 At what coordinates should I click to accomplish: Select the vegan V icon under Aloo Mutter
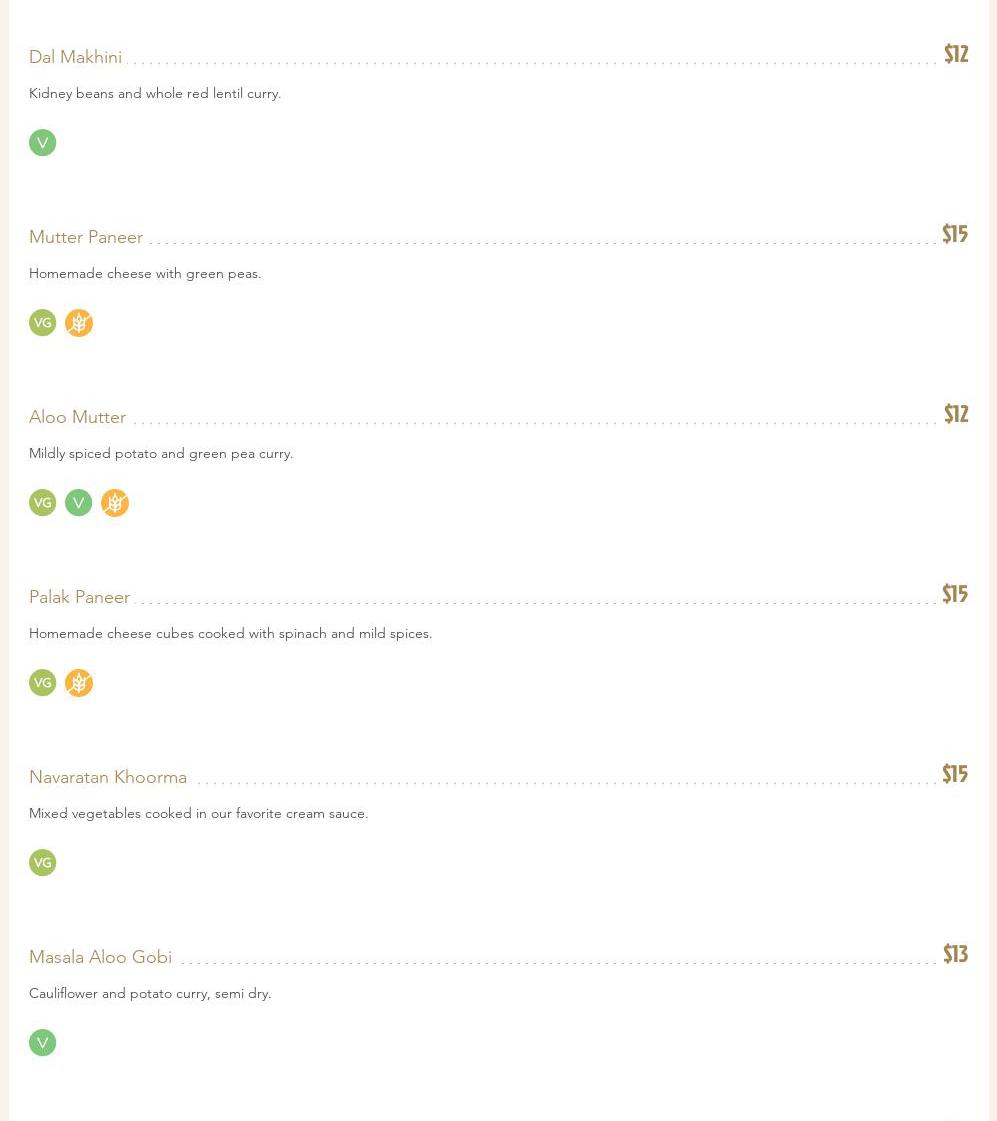point(79,503)
